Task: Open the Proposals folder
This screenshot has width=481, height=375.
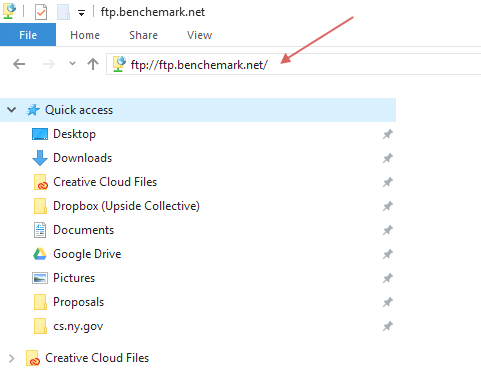Action: (78, 302)
